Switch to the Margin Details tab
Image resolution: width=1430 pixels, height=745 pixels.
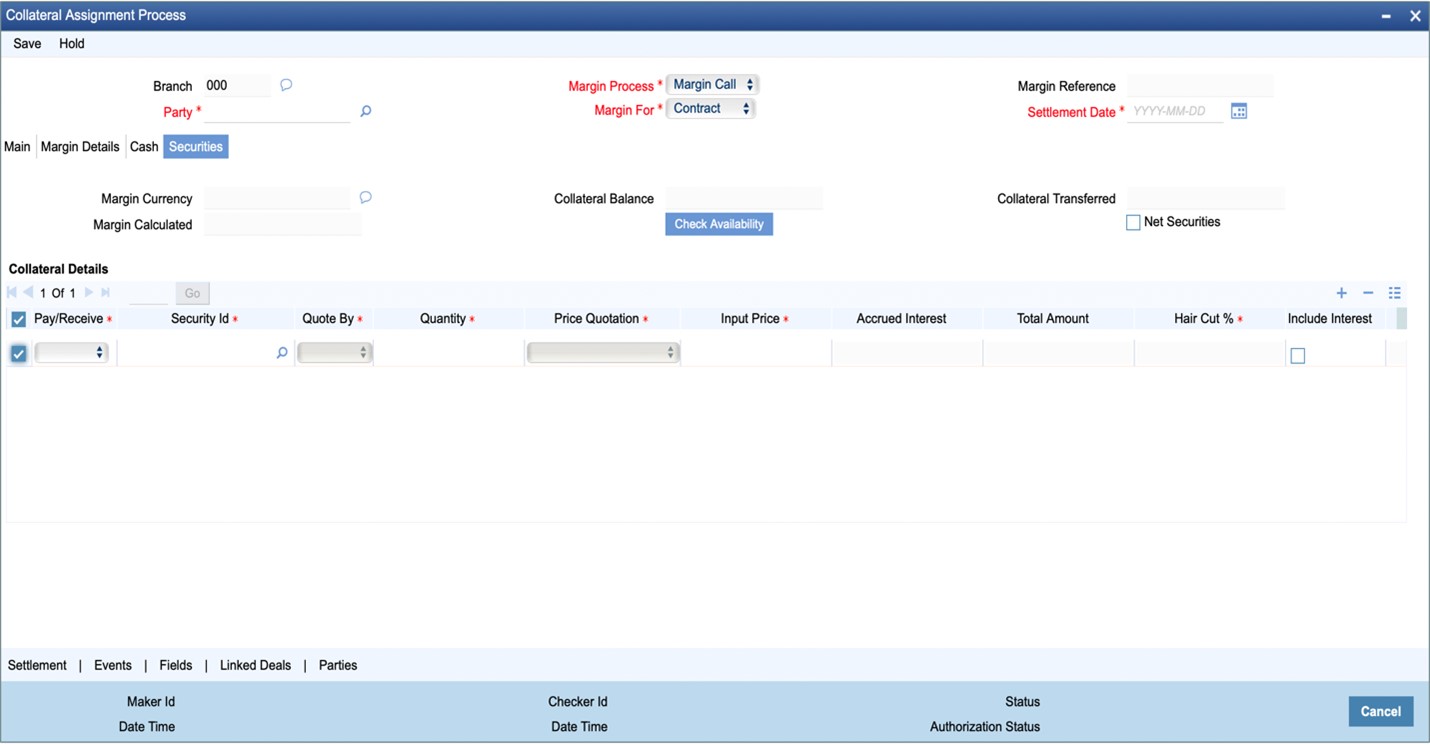click(x=80, y=147)
